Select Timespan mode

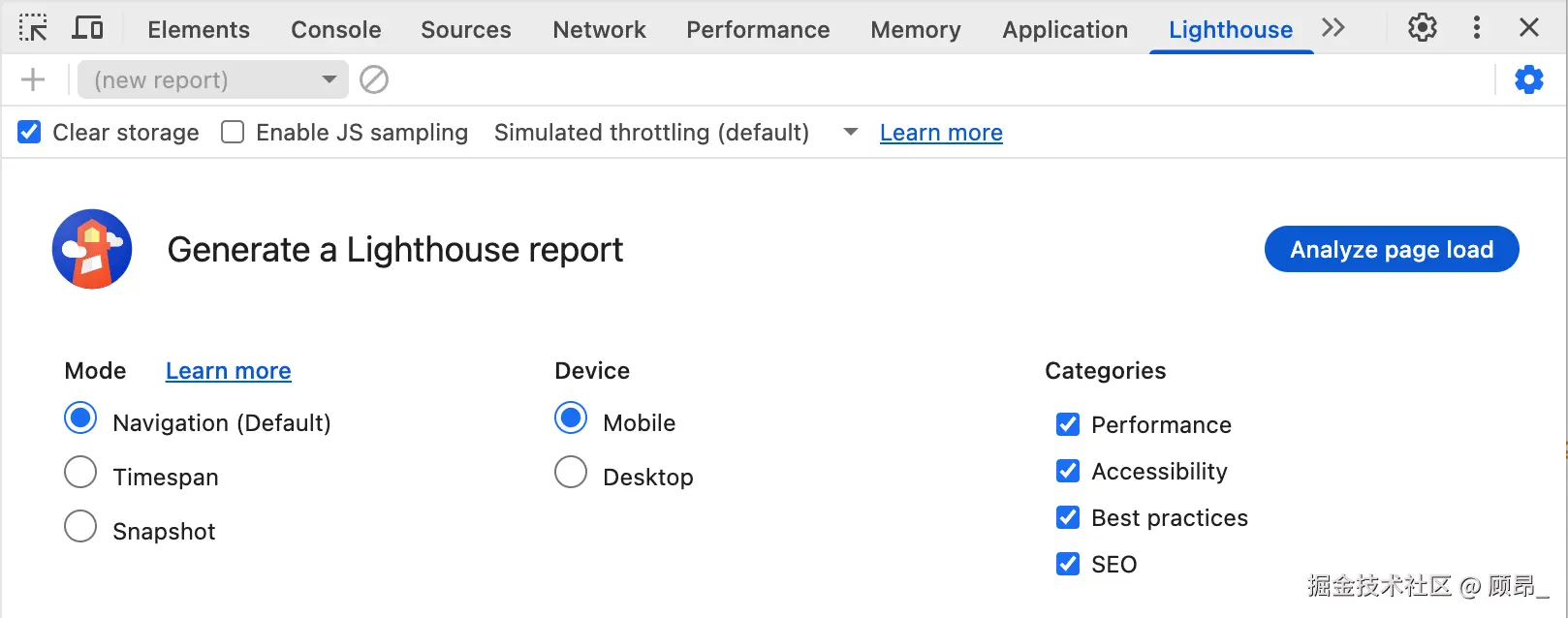[x=80, y=473]
